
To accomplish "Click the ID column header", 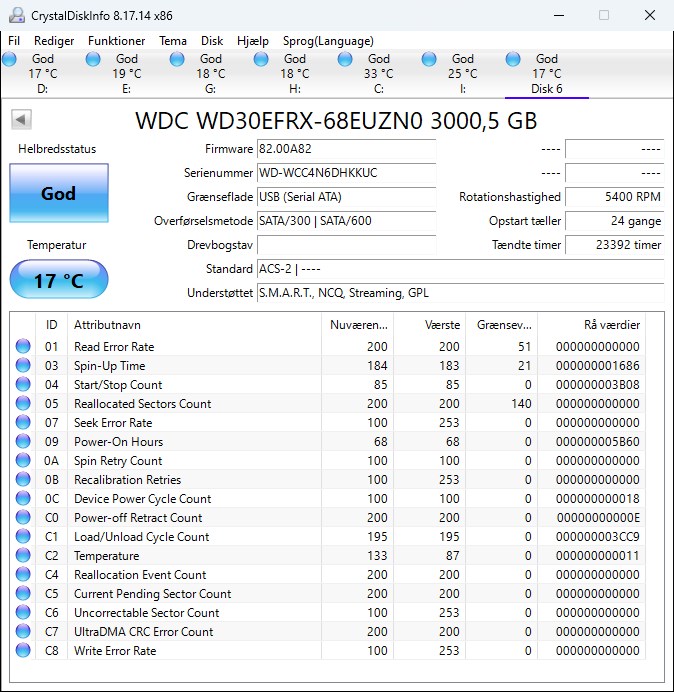I will click(x=51, y=325).
